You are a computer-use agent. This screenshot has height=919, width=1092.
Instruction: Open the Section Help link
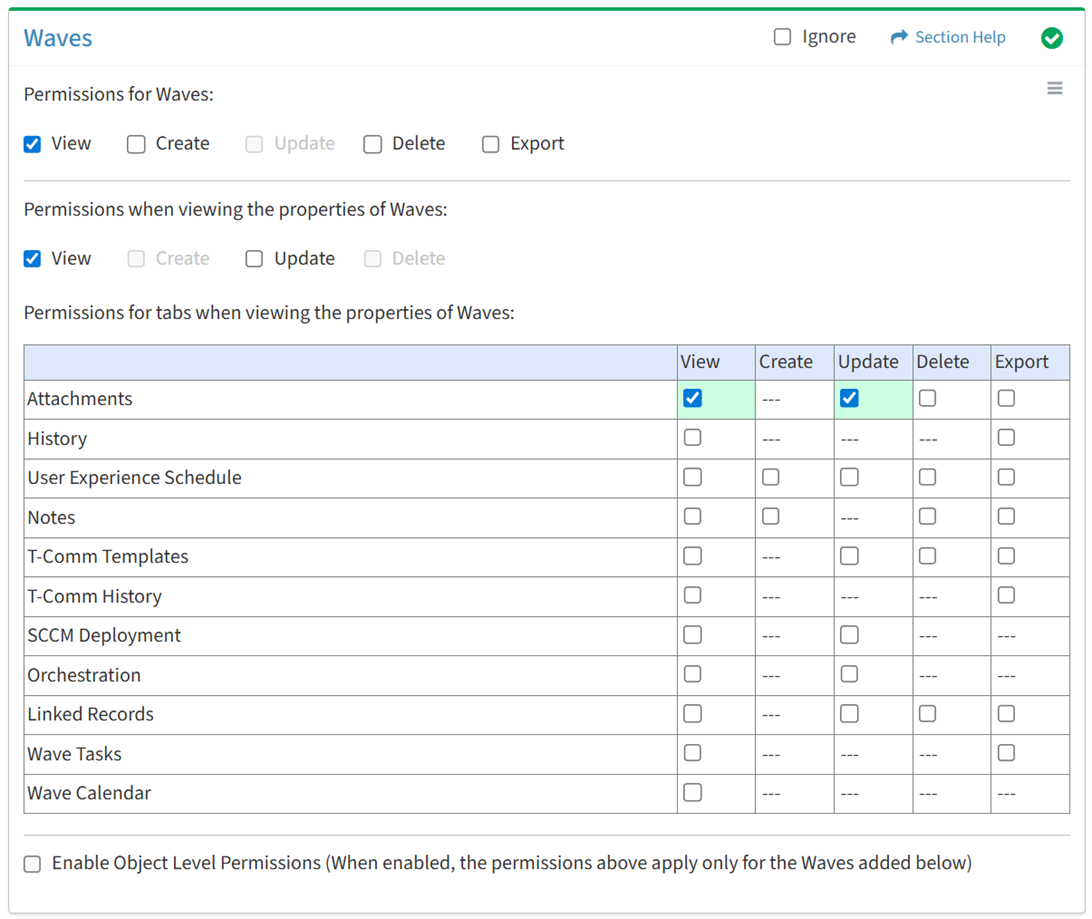[959, 37]
